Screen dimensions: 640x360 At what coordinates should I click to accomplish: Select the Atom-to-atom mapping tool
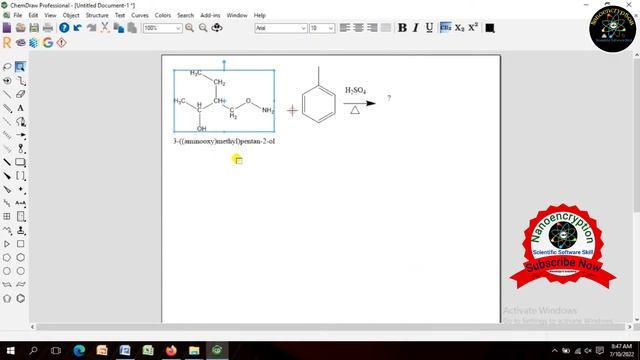[20, 203]
